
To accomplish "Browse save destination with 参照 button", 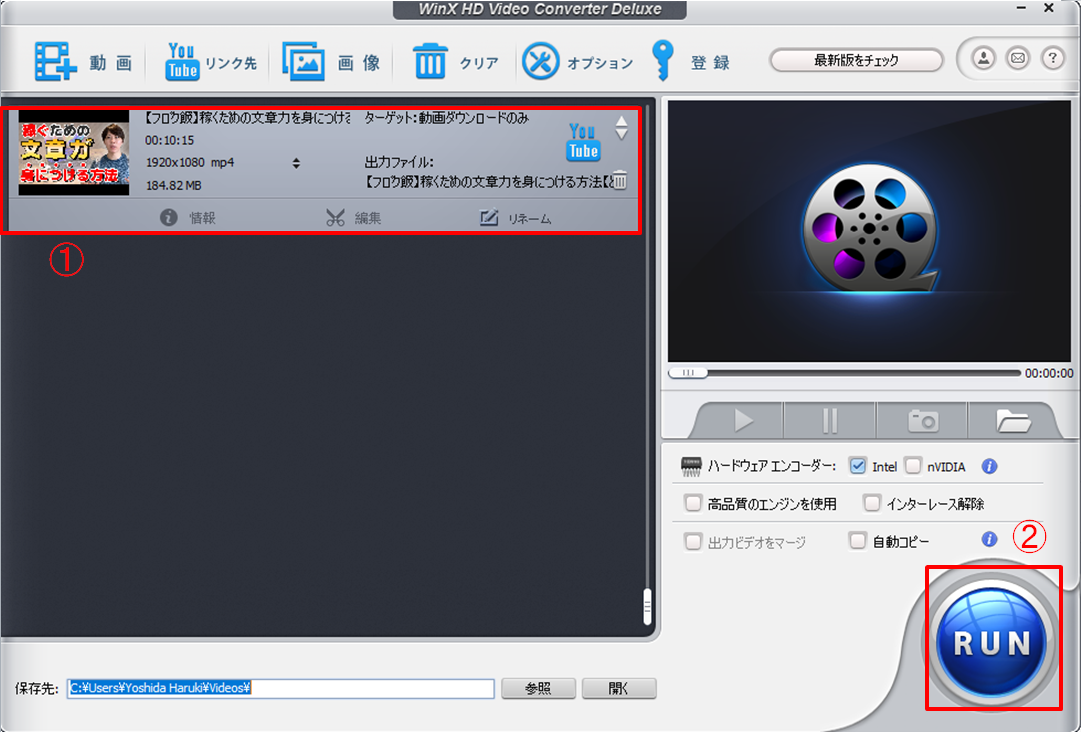I will [538, 688].
